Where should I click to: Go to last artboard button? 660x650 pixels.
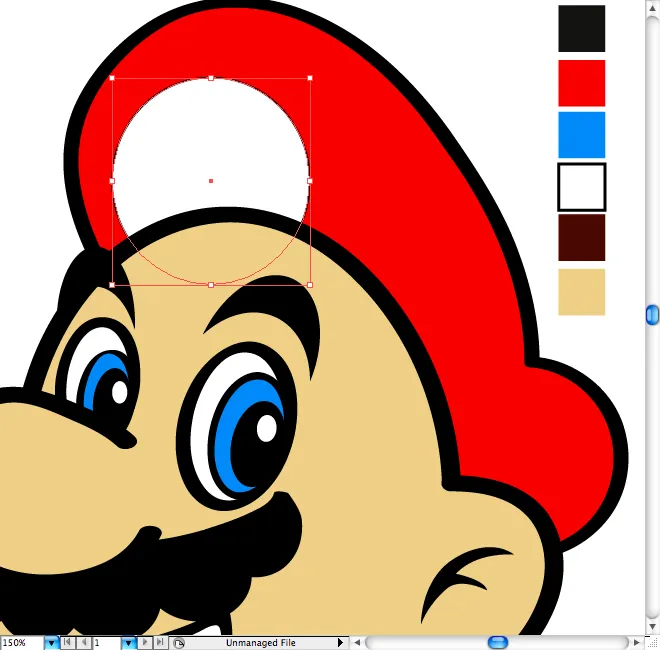click(160, 642)
